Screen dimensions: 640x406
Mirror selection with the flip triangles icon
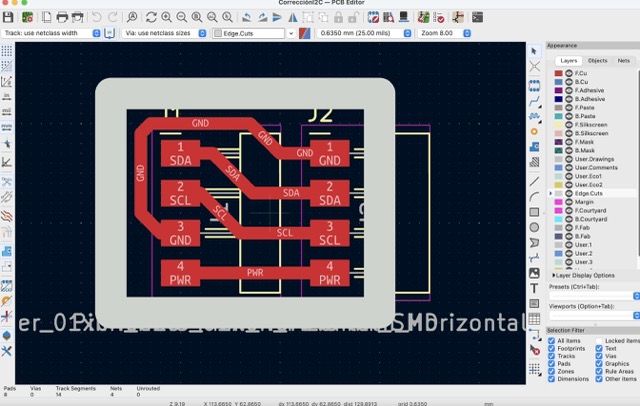click(x=293, y=17)
